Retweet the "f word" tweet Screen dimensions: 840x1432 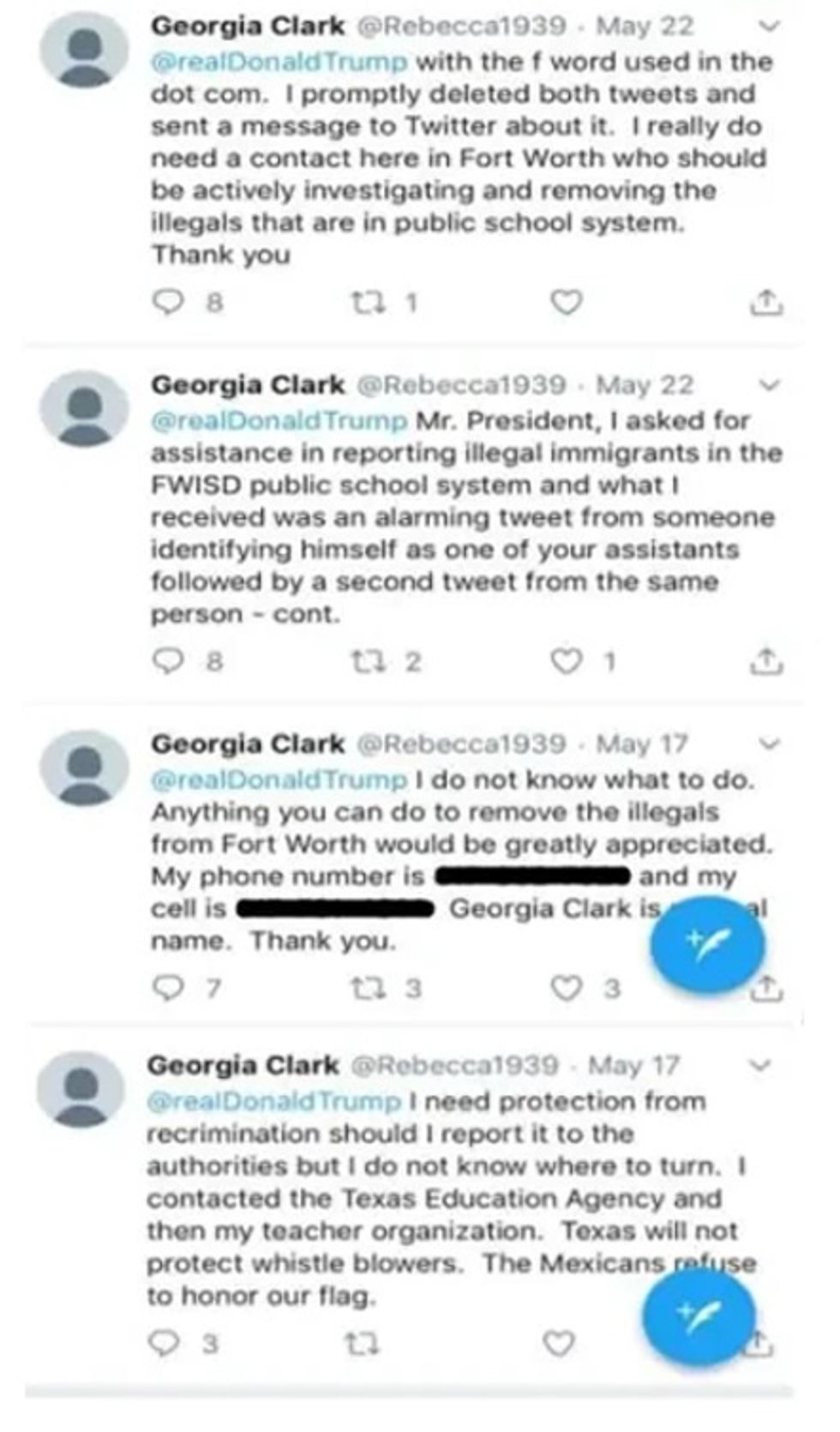(x=368, y=302)
